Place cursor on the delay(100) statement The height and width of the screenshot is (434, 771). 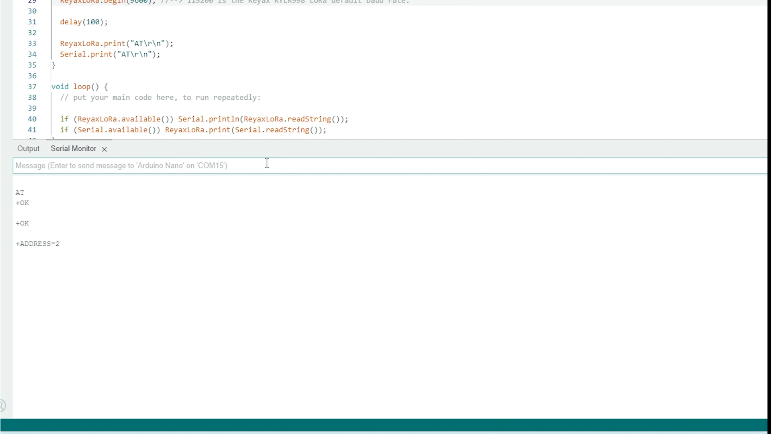coord(84,21)
